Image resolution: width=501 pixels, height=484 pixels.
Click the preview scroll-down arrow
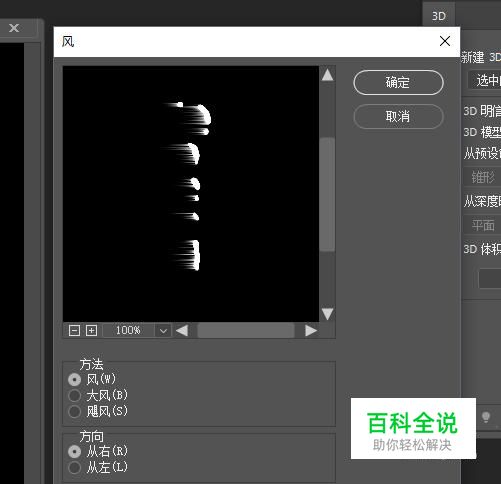click(327, 314)
